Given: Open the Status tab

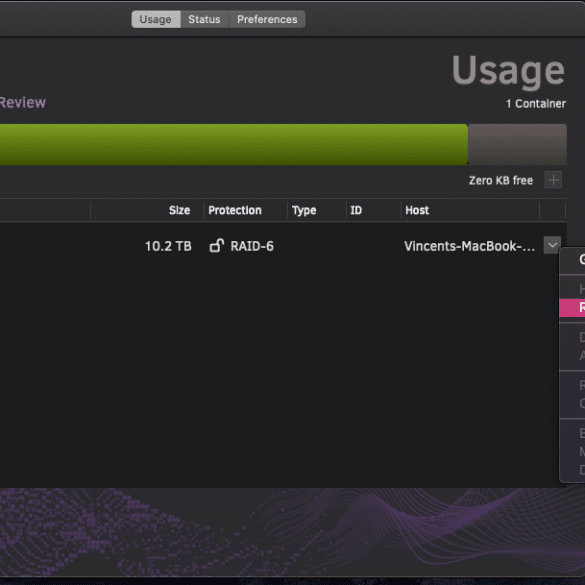Looking at the screenshot, I should 204,19.
